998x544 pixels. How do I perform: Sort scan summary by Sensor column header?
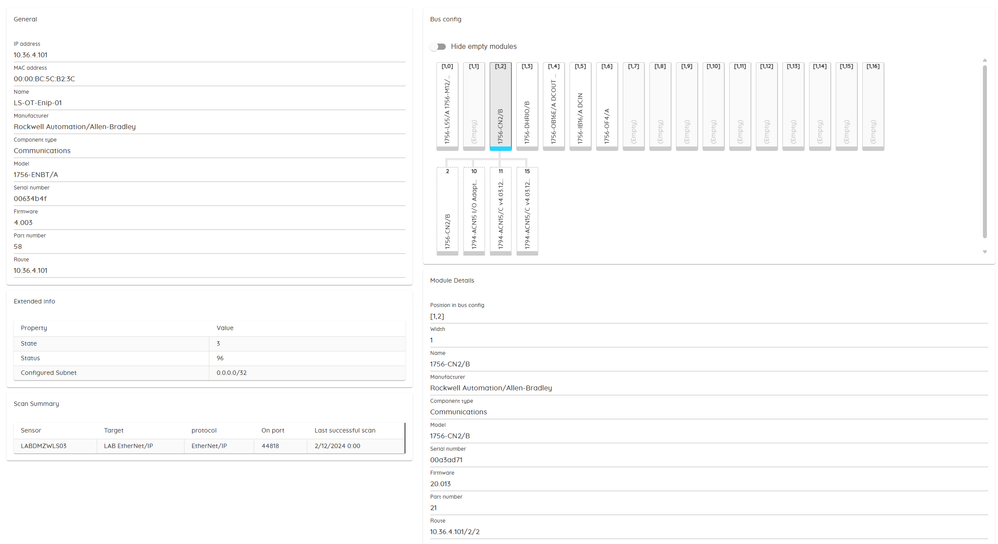[31, 430]
